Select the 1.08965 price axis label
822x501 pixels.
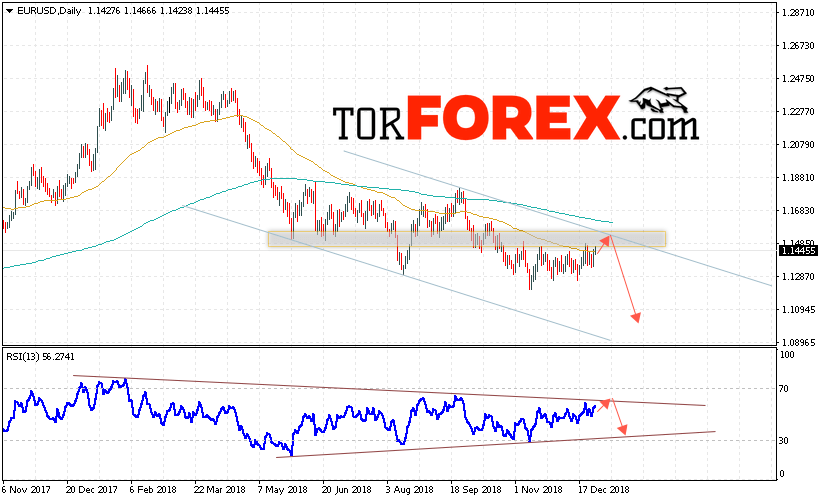798,343
